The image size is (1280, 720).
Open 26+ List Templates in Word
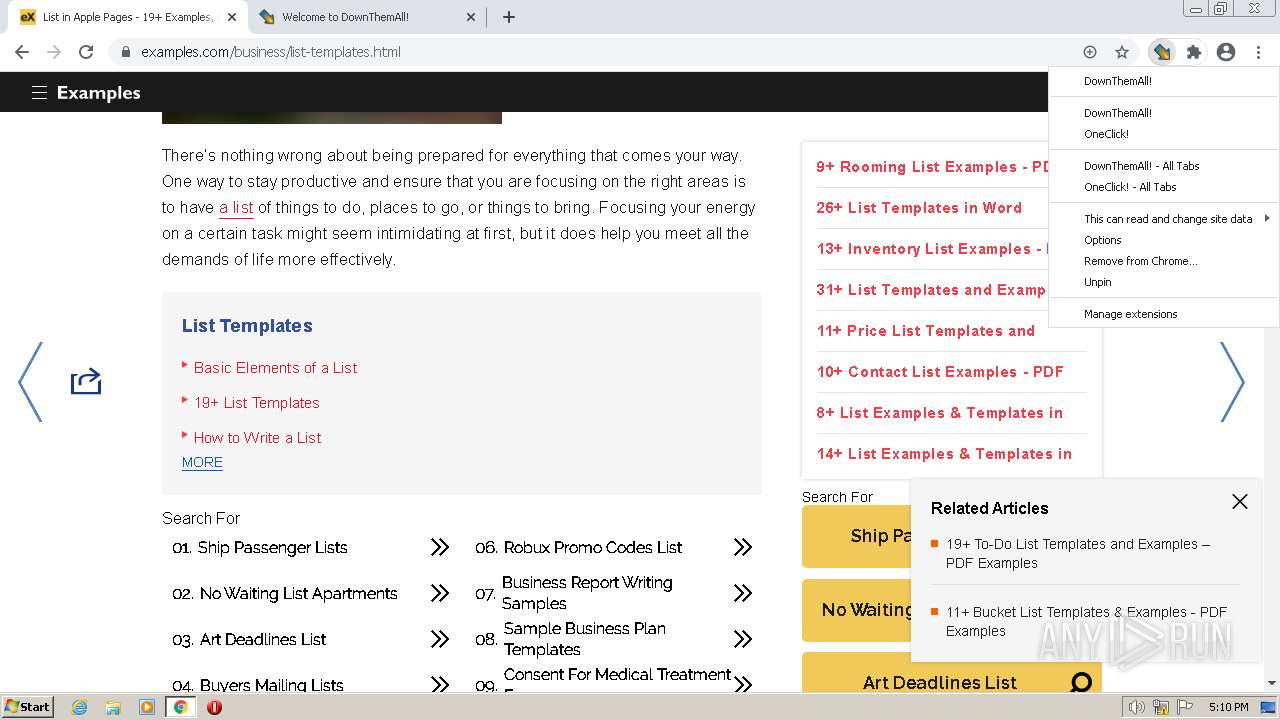pos(919,208)
